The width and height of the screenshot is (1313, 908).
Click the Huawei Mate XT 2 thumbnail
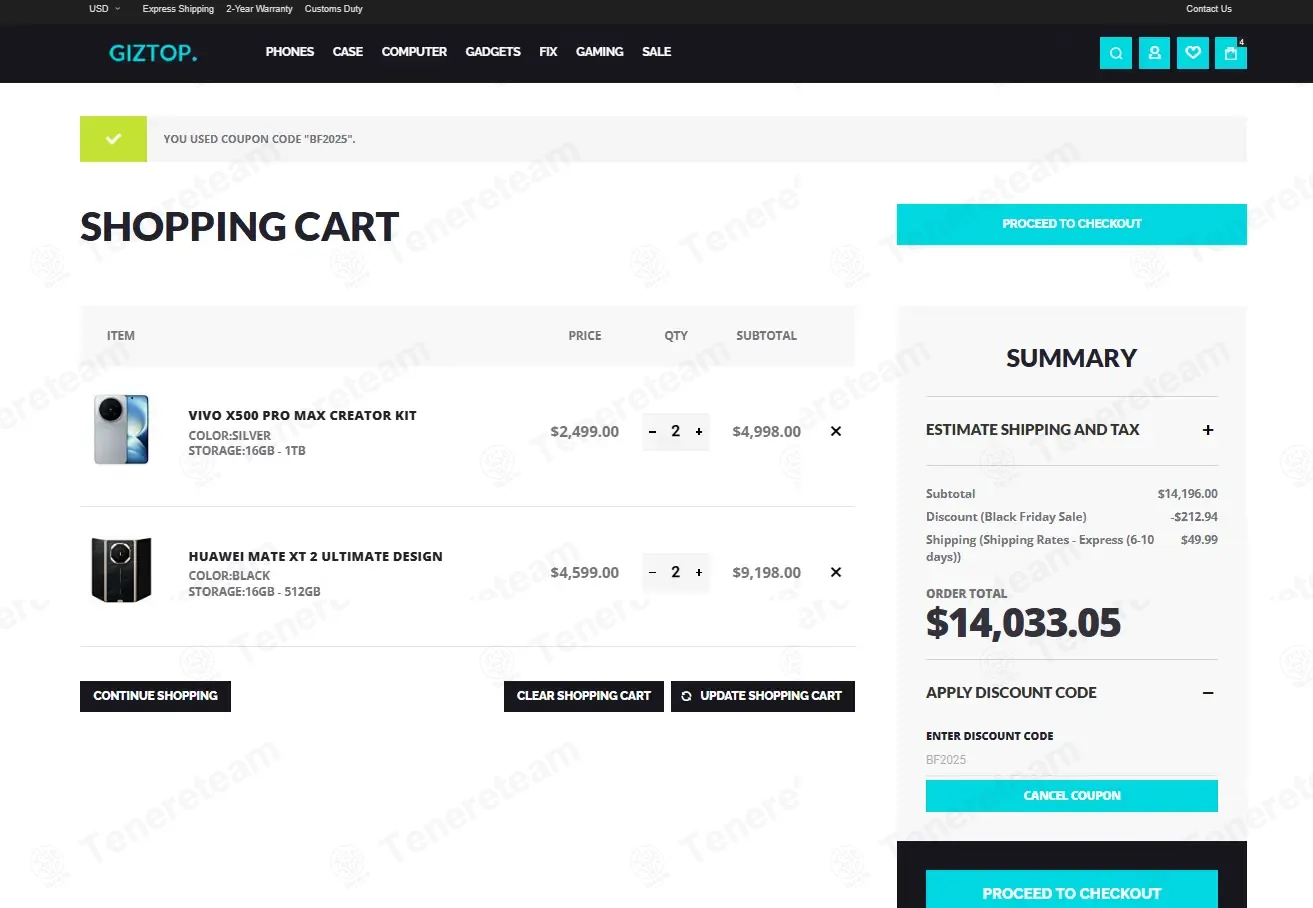(121, 570)
